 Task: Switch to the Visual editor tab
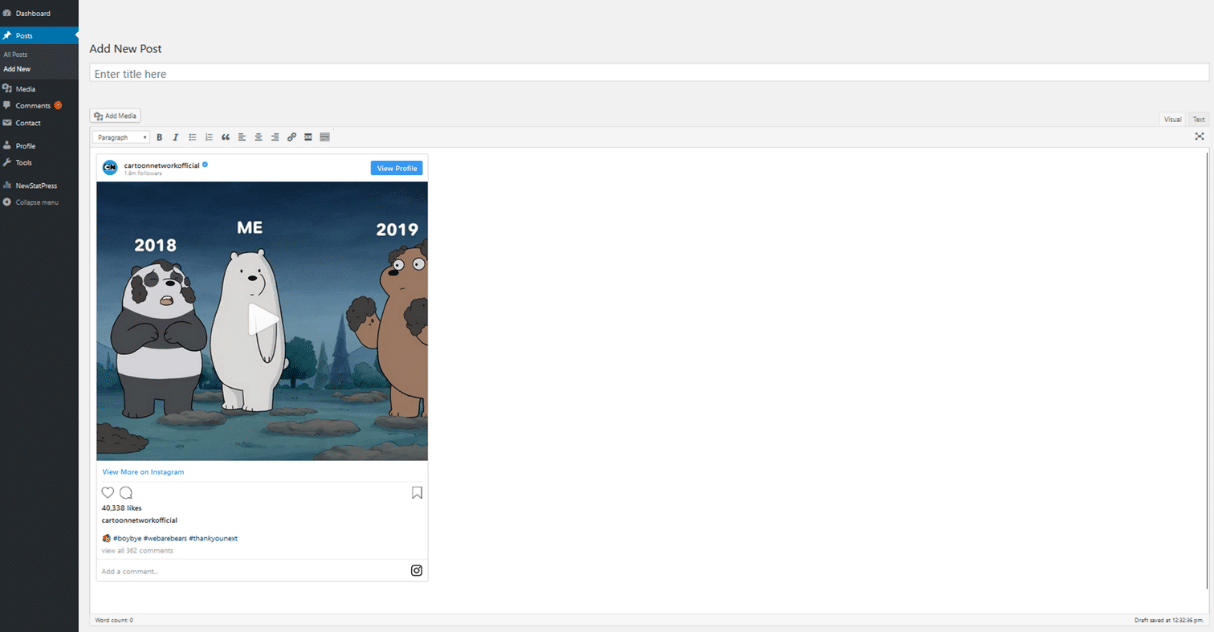click(1172, 119)
